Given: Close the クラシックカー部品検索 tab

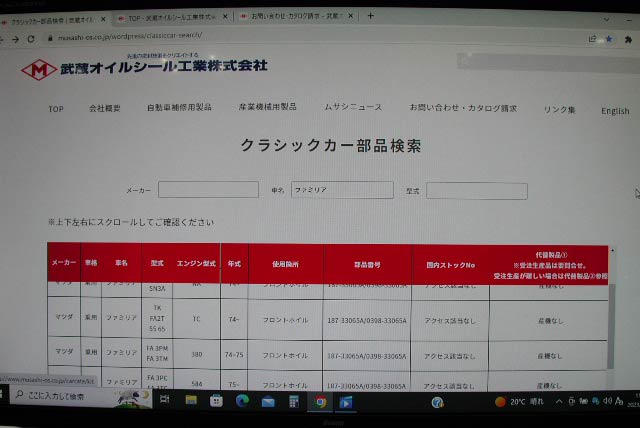Looking at the screenshot, I should point(103,19).
